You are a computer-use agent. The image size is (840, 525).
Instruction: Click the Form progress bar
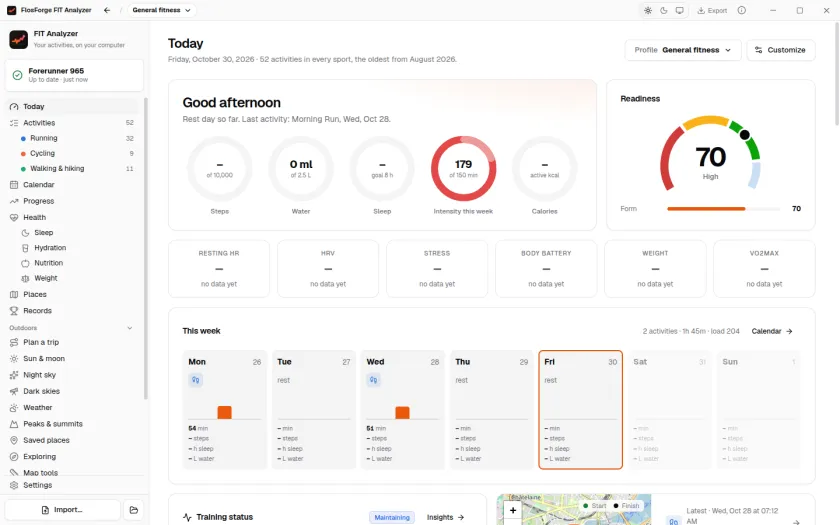tap(723, 209)
